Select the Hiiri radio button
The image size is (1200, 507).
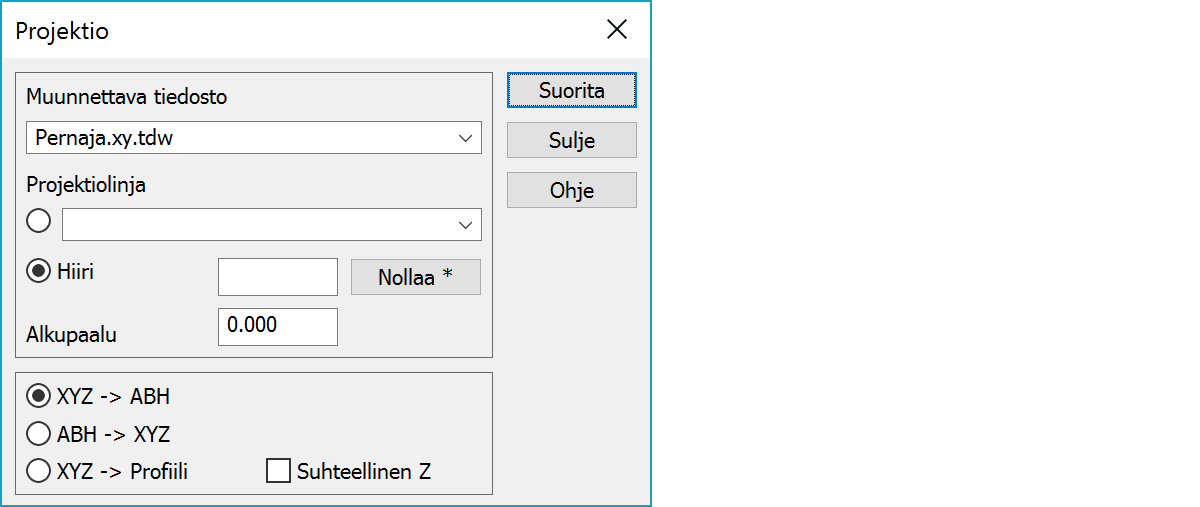[39, 272]
